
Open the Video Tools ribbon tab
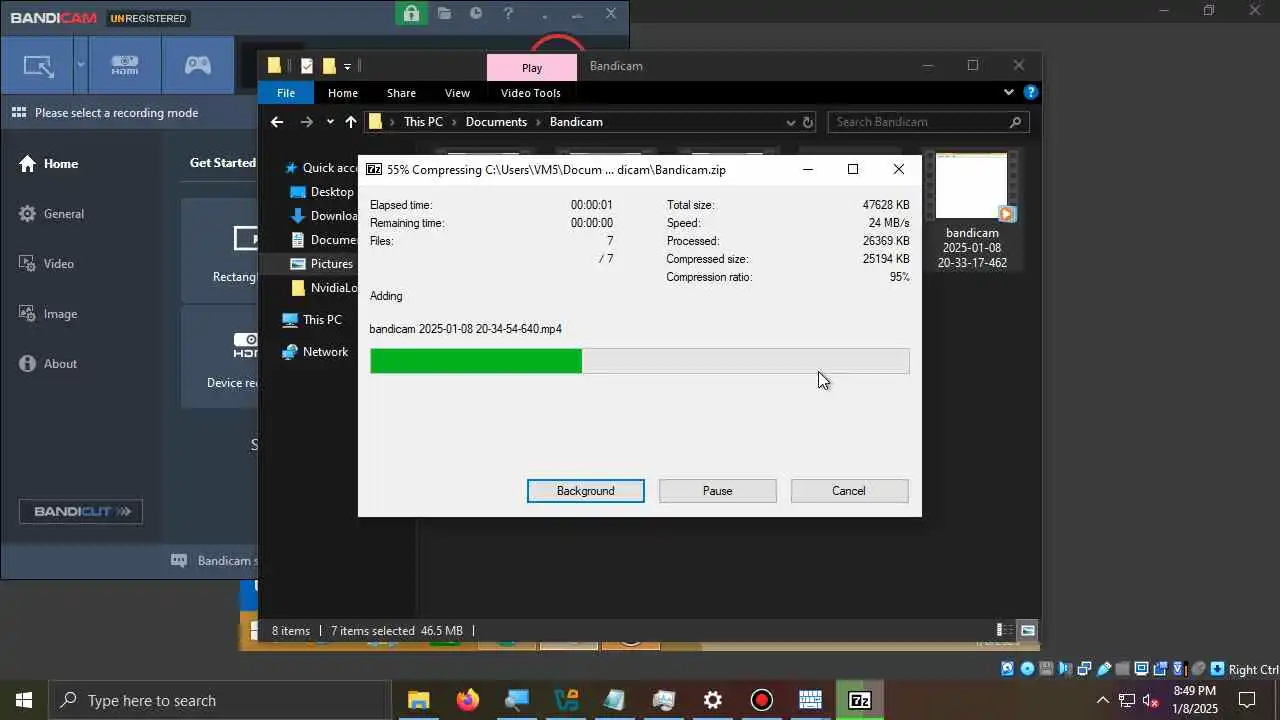pos(531,93)
